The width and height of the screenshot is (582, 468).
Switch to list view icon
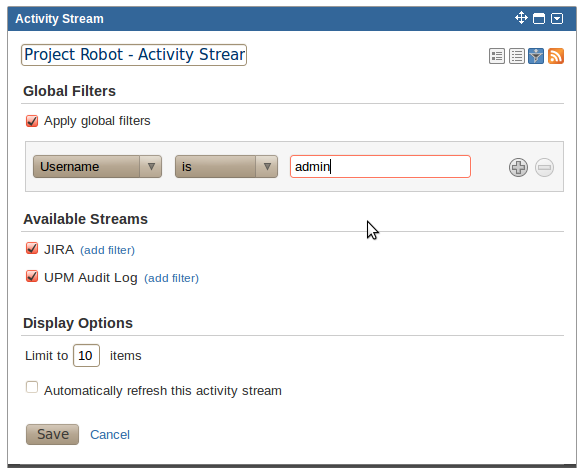tap(517, 56)
